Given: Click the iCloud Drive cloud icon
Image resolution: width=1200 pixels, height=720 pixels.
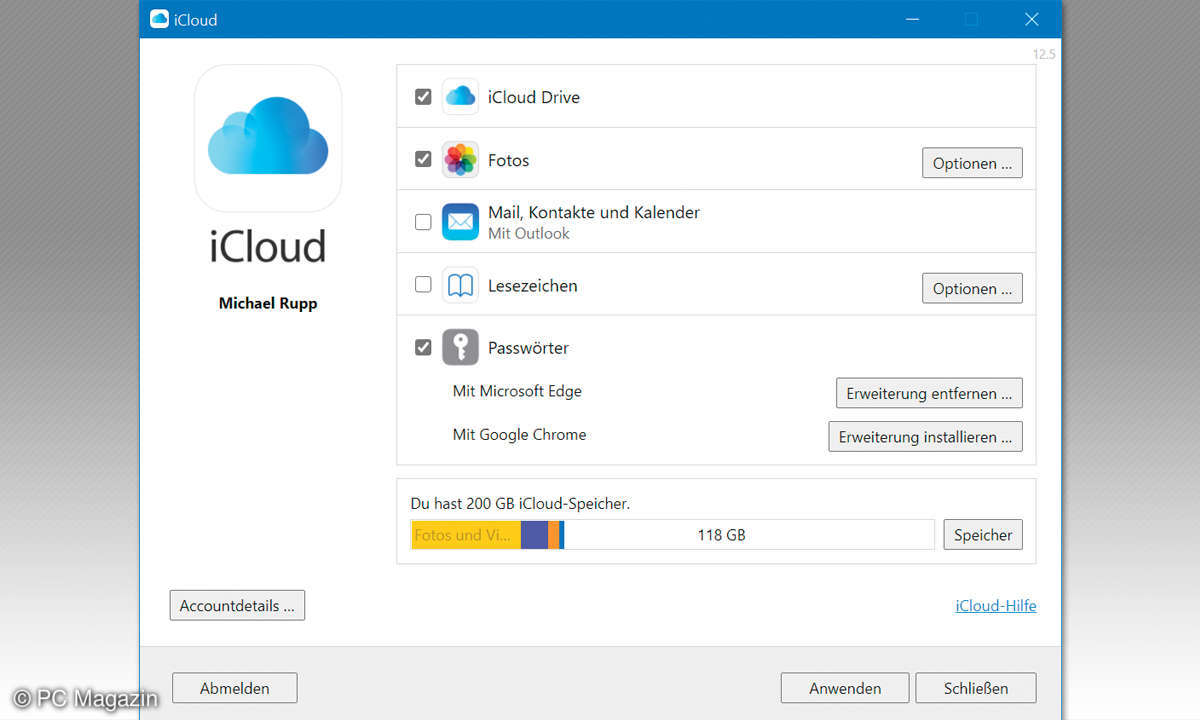Looking at the screenshot, I should coord(460,96).
